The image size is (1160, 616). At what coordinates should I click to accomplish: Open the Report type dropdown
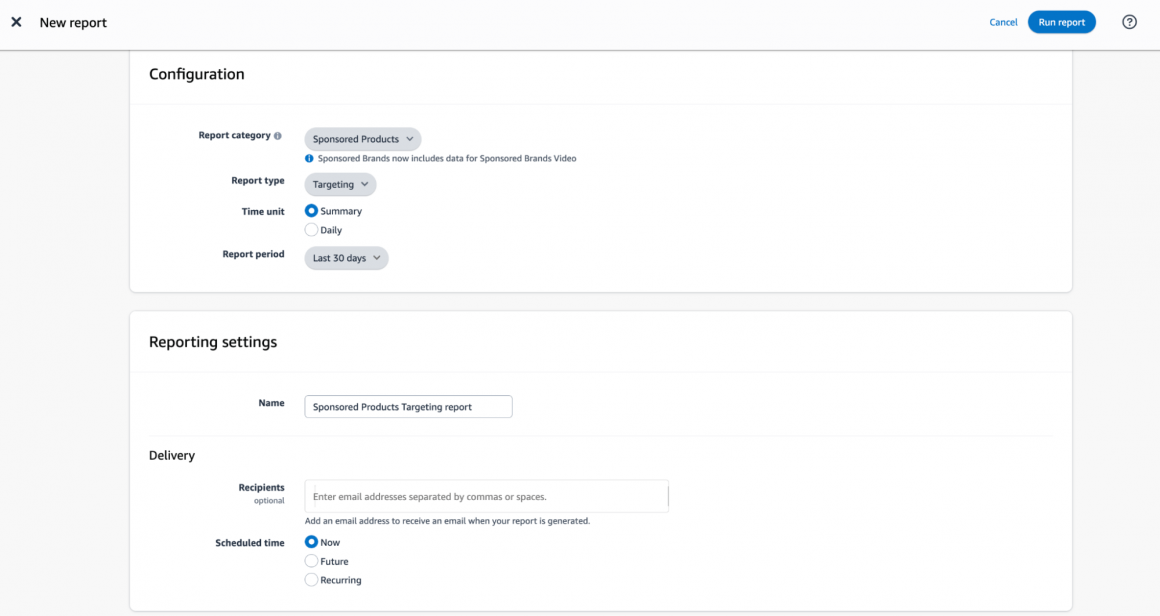tap(340, 184)
